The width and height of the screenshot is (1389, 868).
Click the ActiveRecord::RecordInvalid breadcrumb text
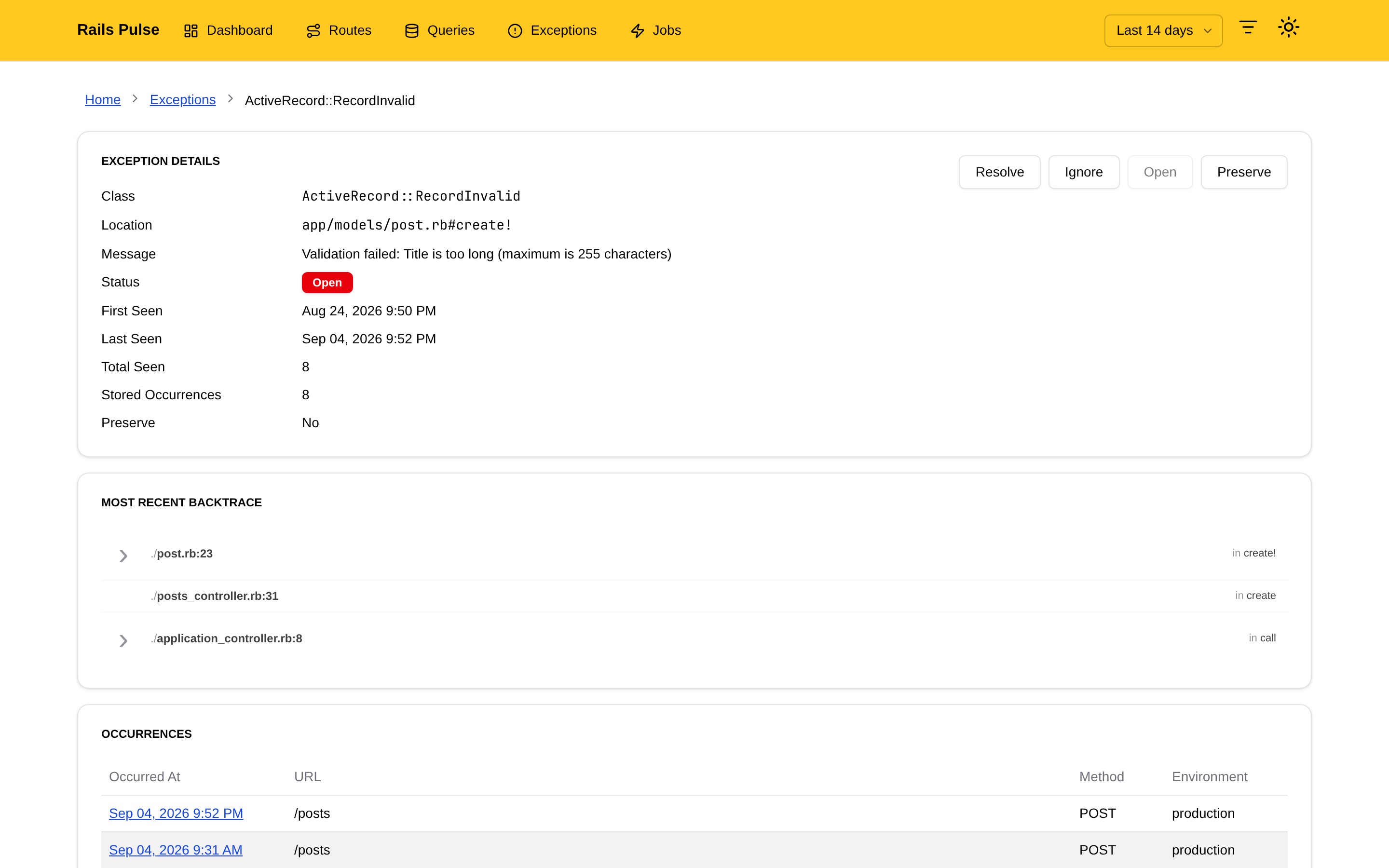pos(330,100)
